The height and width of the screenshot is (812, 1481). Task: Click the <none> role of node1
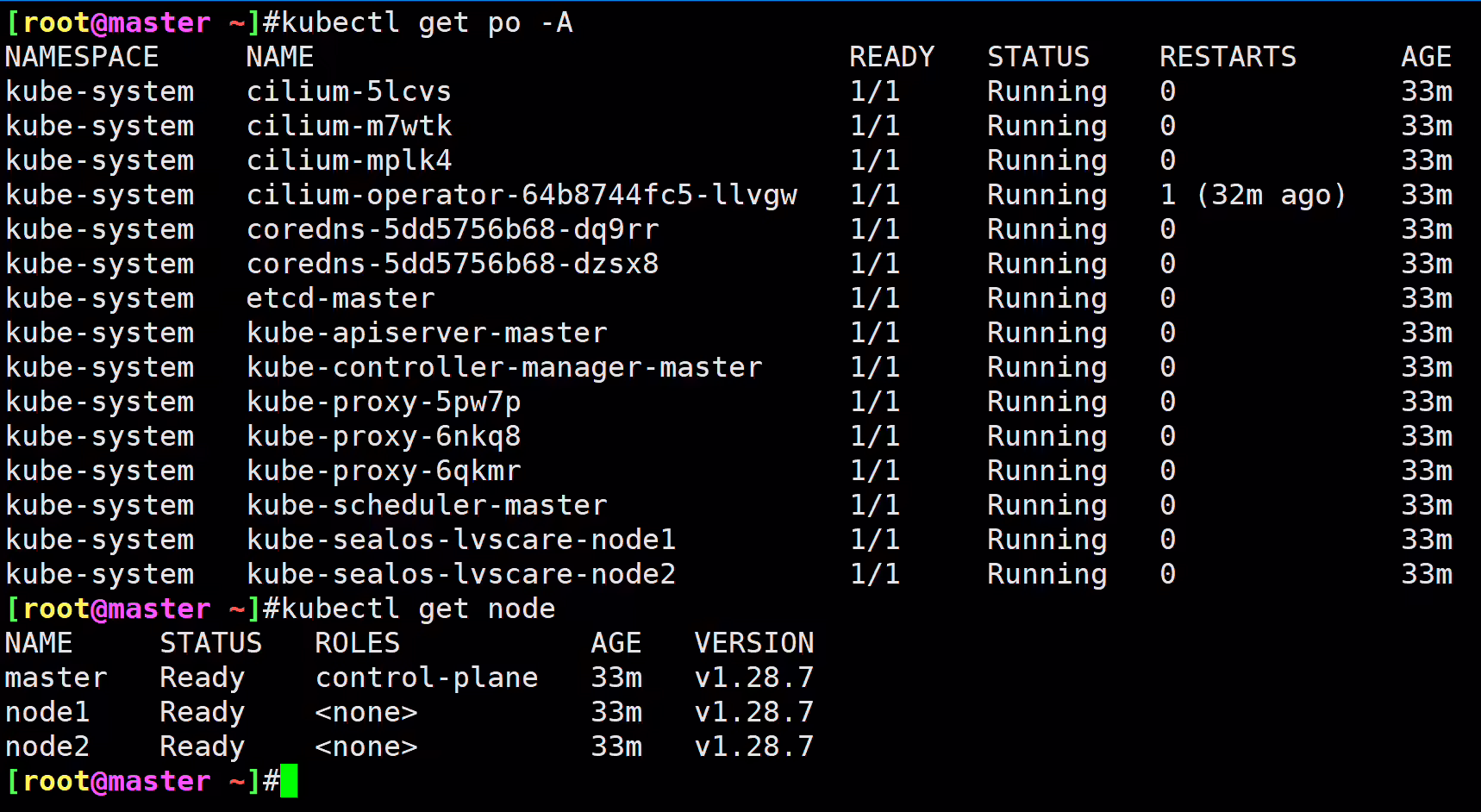pos(366,712)
